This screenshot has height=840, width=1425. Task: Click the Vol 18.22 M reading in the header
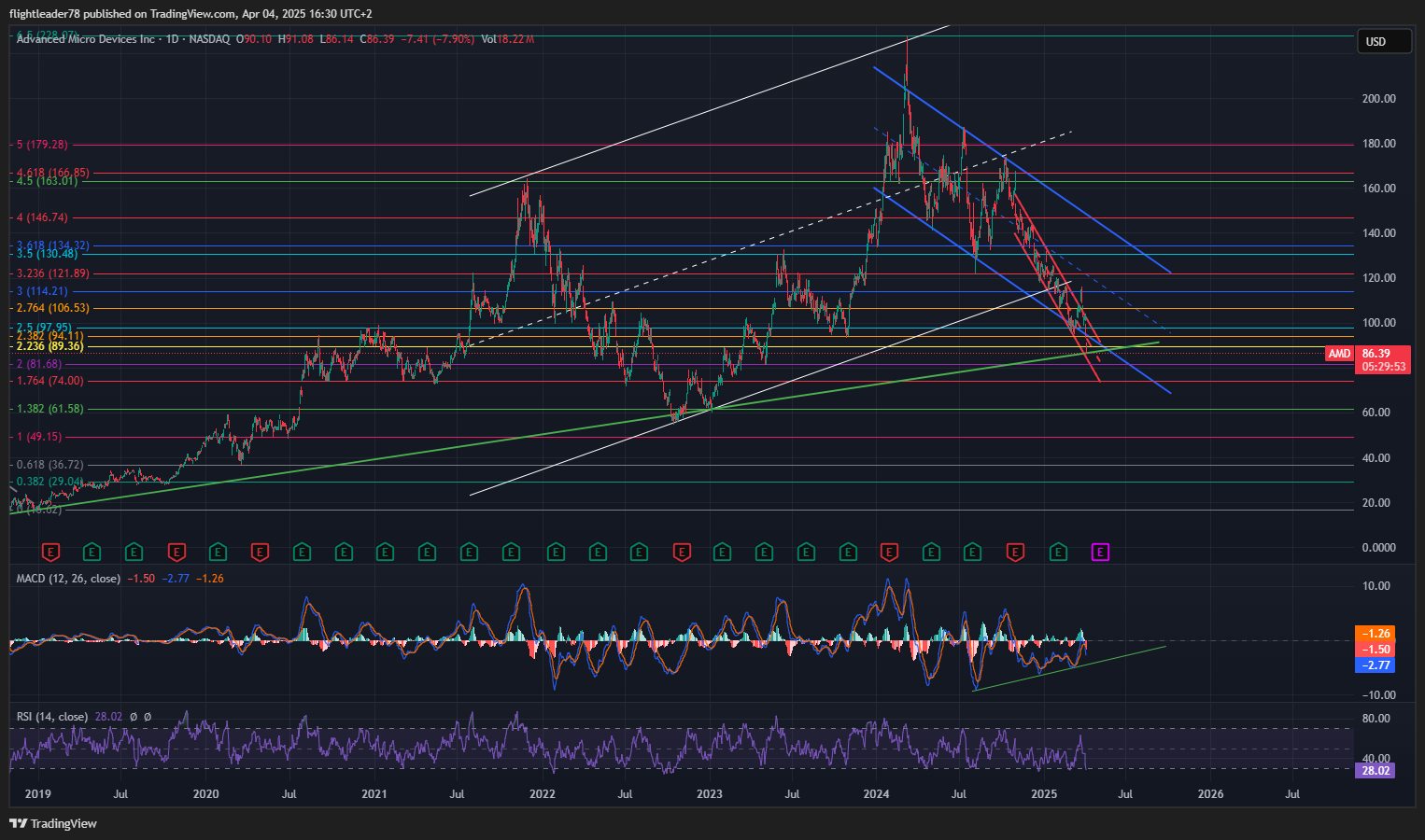[x=508, y=39]
